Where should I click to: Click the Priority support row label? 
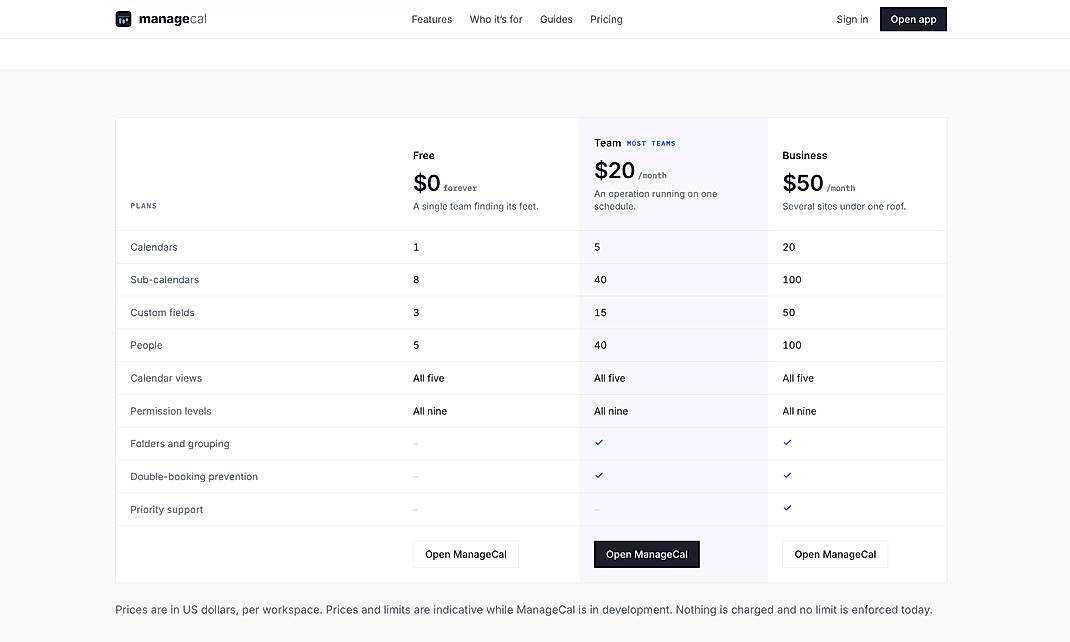[x=167, y=510]
